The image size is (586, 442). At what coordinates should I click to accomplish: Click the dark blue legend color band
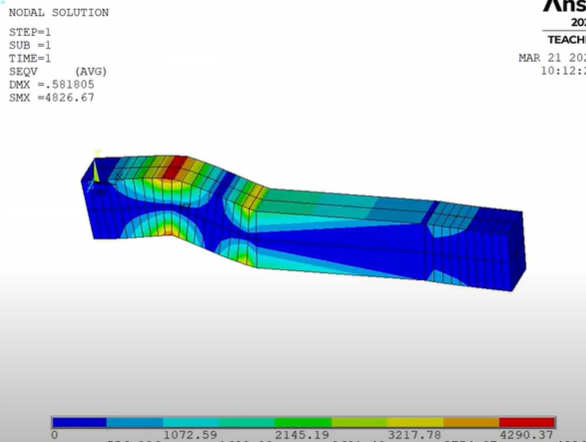(79, 422)
